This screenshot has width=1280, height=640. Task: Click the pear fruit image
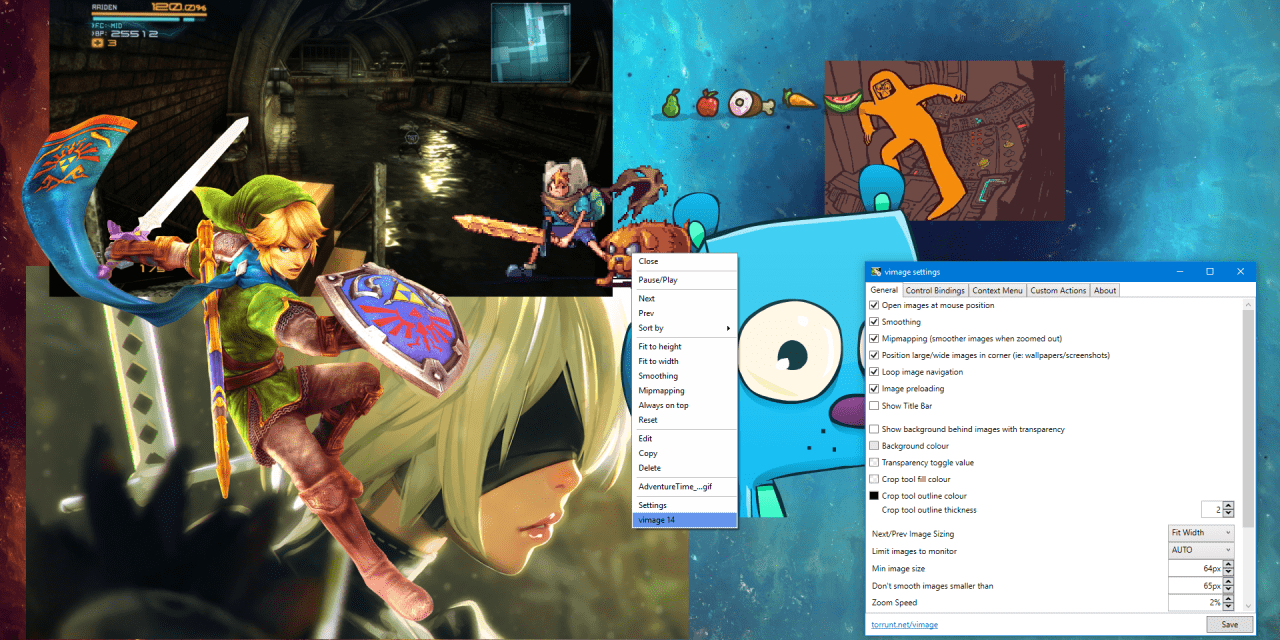(673, 102)
